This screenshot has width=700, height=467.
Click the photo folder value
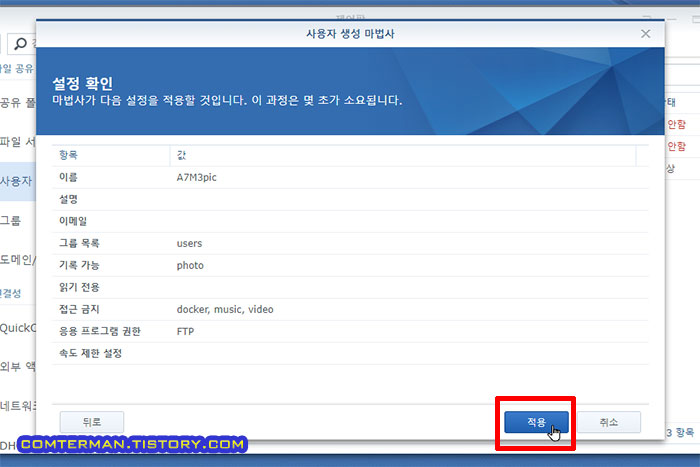point(190,265)
